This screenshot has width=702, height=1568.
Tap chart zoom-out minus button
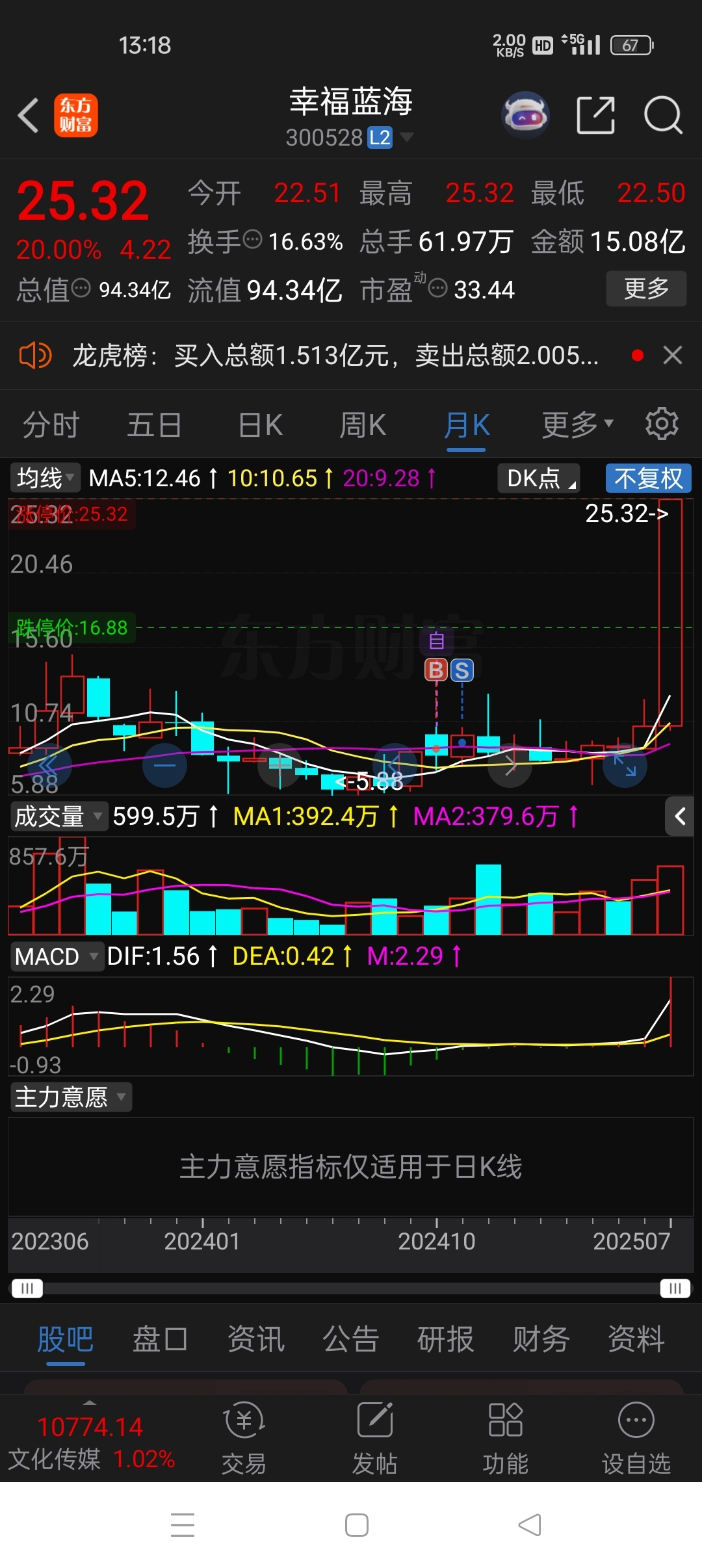click(x=164, y=765)
